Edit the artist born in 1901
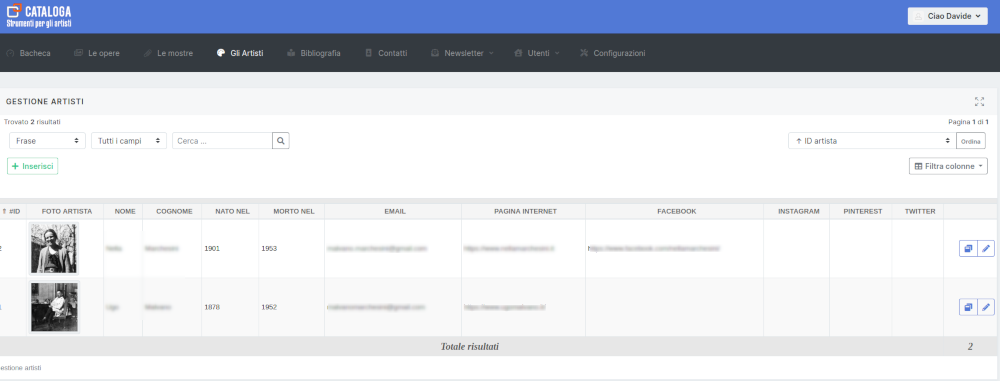 [x=986, y=248]
